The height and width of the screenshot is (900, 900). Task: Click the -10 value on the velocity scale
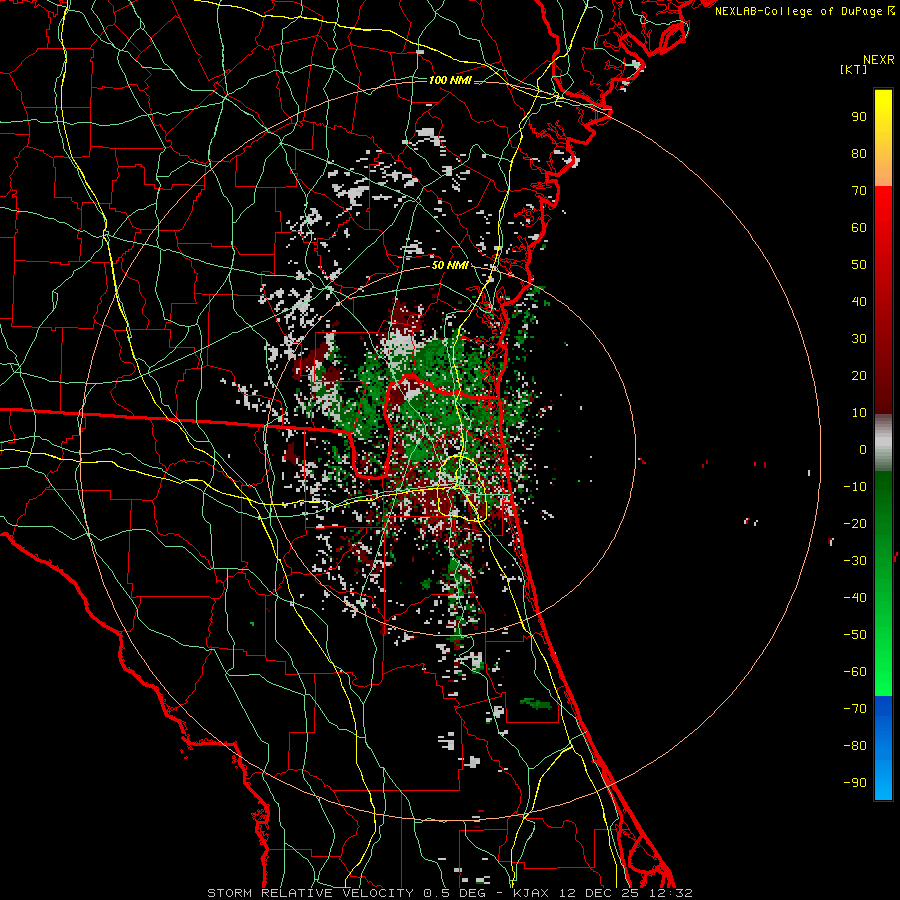pos(855,487)
